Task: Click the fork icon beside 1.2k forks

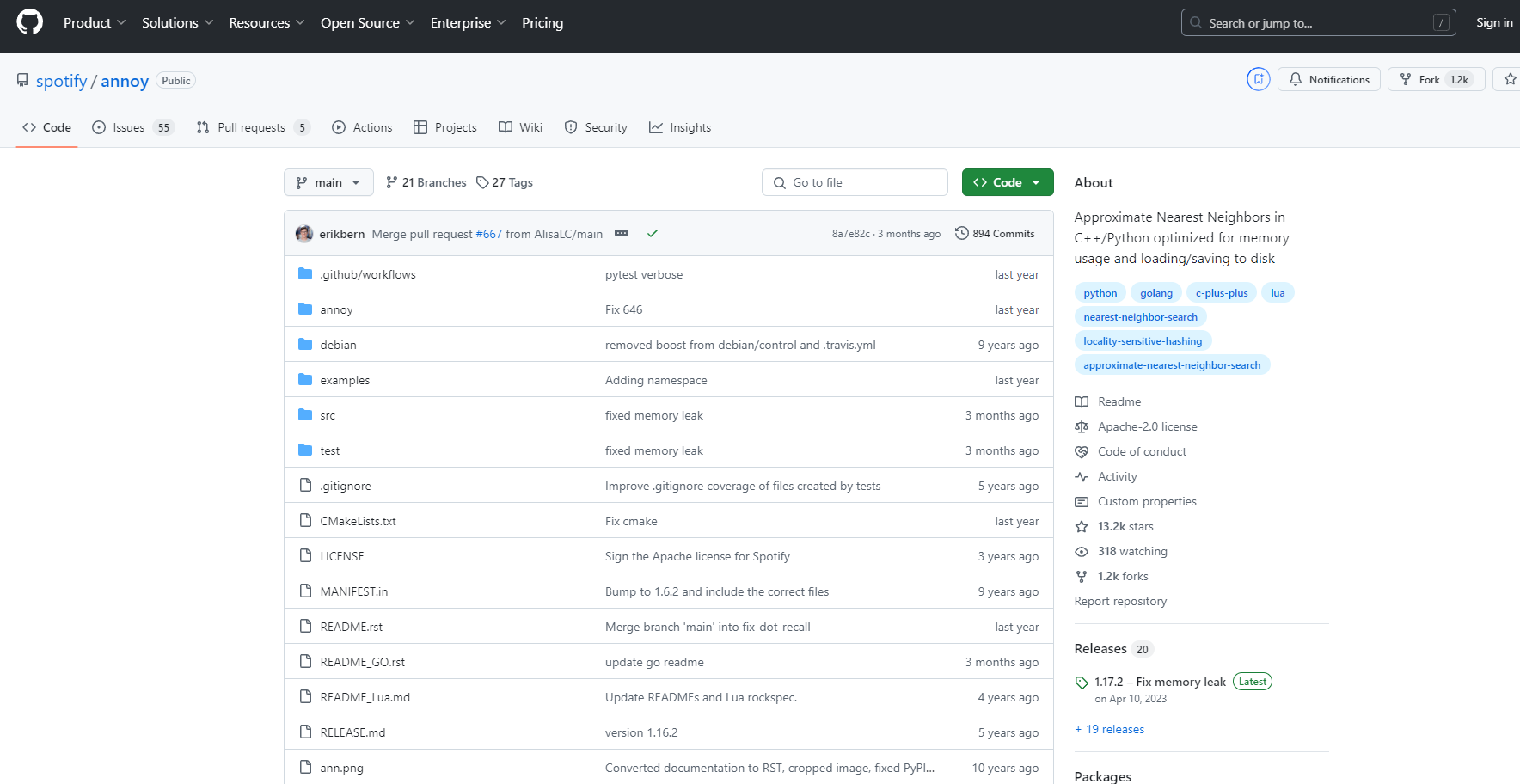Action: click(x=1082, y=576)
